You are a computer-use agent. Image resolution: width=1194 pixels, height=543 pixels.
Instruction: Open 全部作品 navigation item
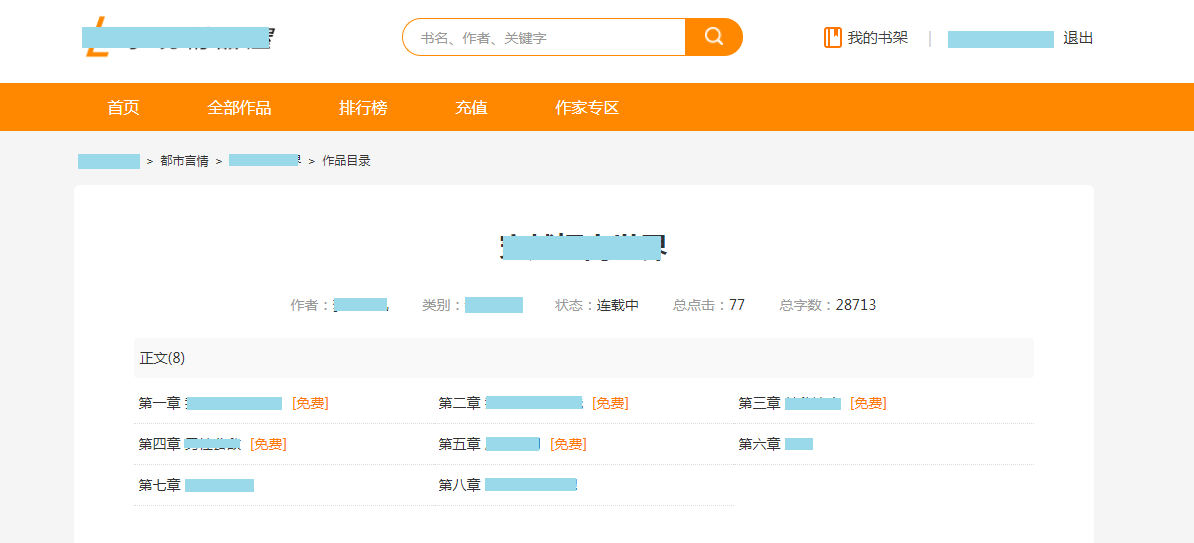239,108
